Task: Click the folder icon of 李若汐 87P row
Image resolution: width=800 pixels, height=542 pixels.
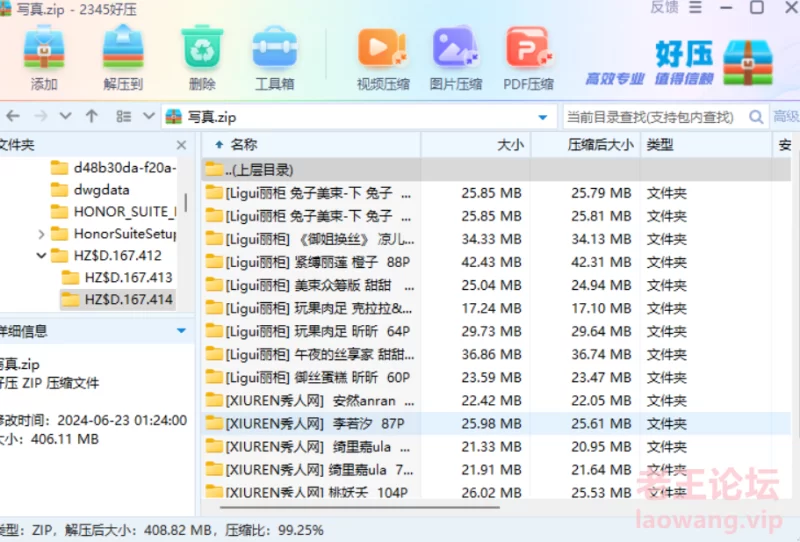Action: coord(214,423)
